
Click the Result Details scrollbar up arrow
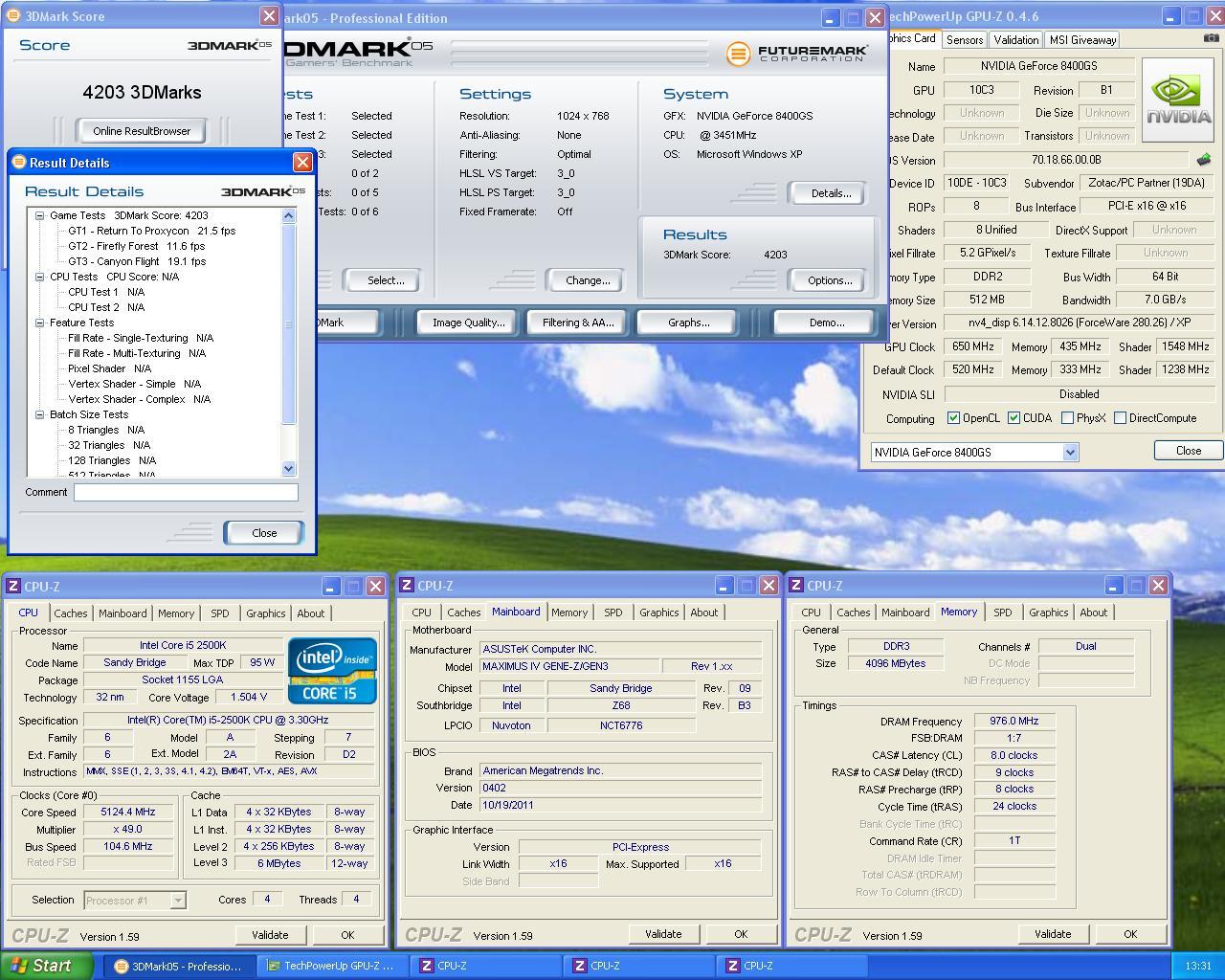point(289,215)
